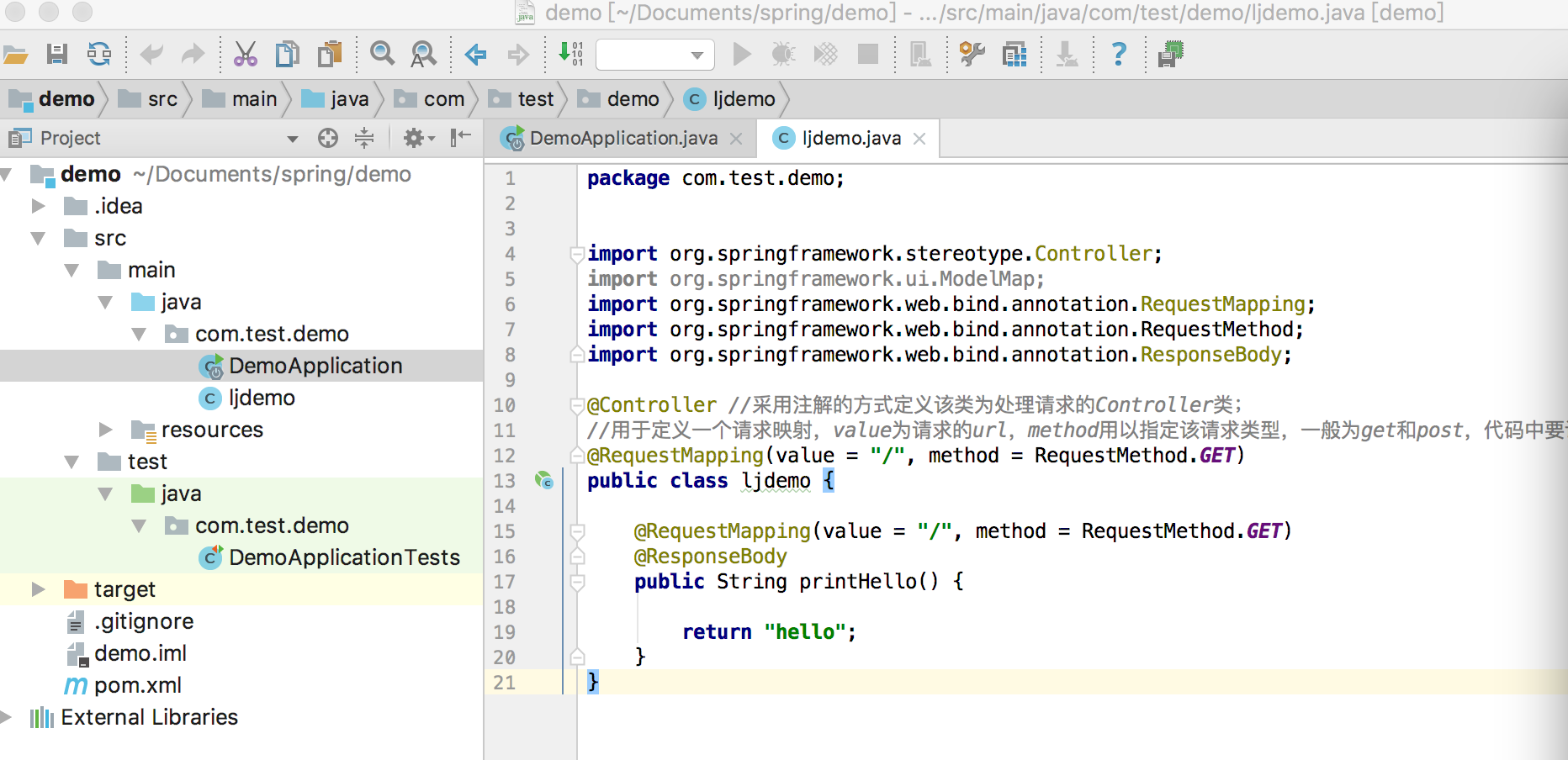Viewport: 1568px width, 760px height.
Task: Collapse the main folder
Action: (72, 270)
